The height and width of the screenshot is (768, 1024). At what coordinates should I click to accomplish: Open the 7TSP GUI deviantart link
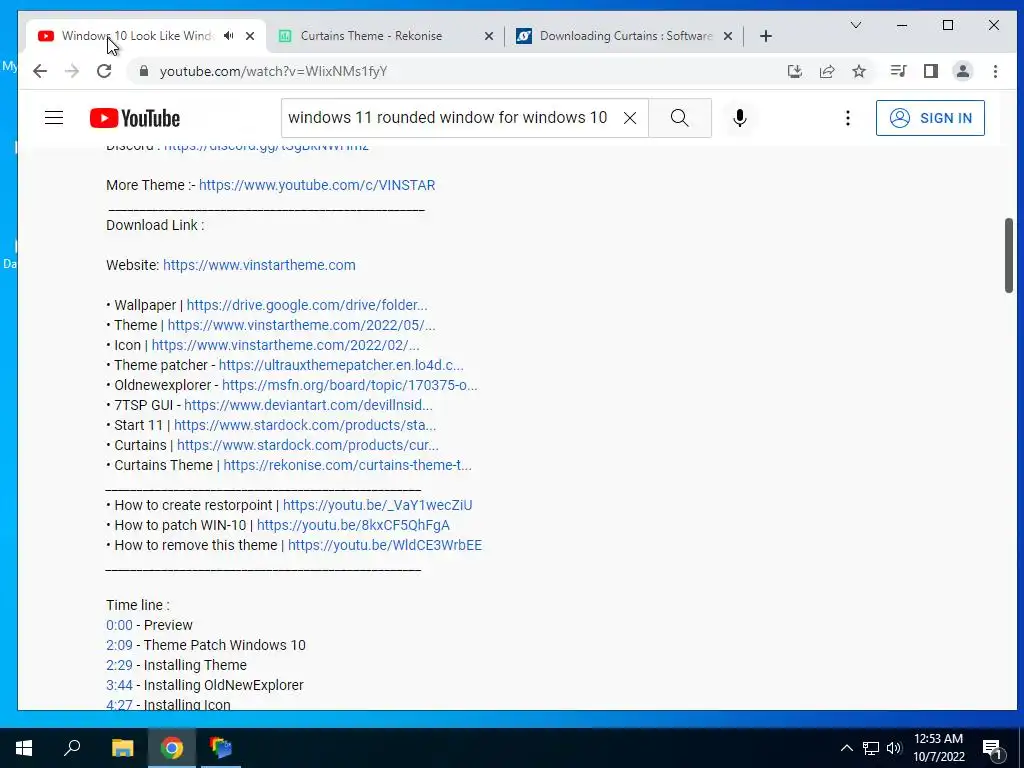(x=308, y=405)
